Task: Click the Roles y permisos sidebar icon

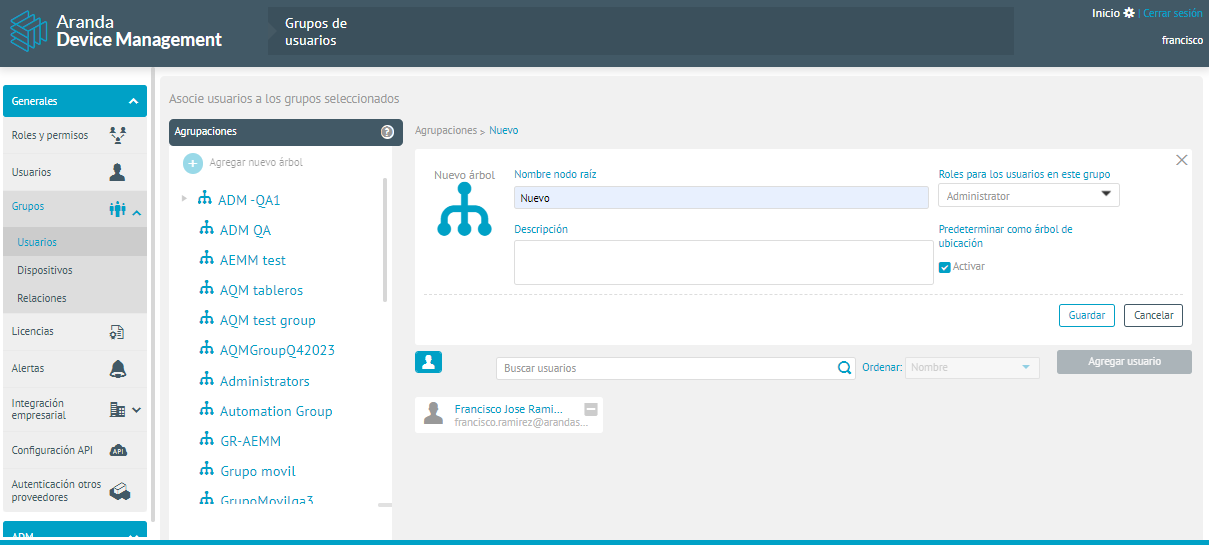Action: pos(117,135)
